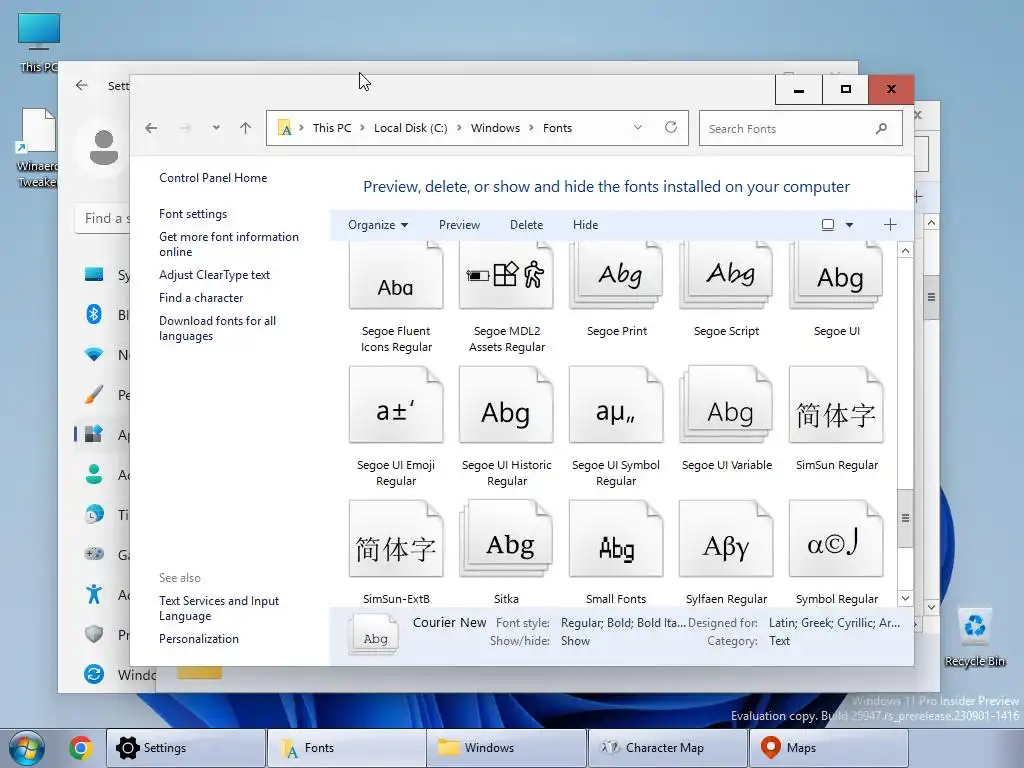Click This PC in the address path
The height and width of the screenshot is (768, 1024).
pyautogui.click(x=332, y=128)
